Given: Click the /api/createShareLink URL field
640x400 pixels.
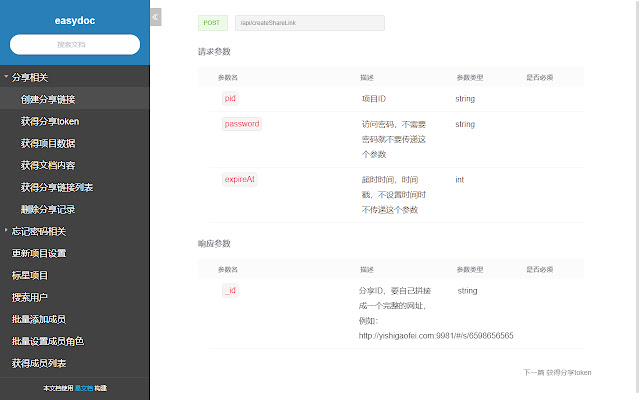Looking at the screenshot, I should (x=310, y=22).
